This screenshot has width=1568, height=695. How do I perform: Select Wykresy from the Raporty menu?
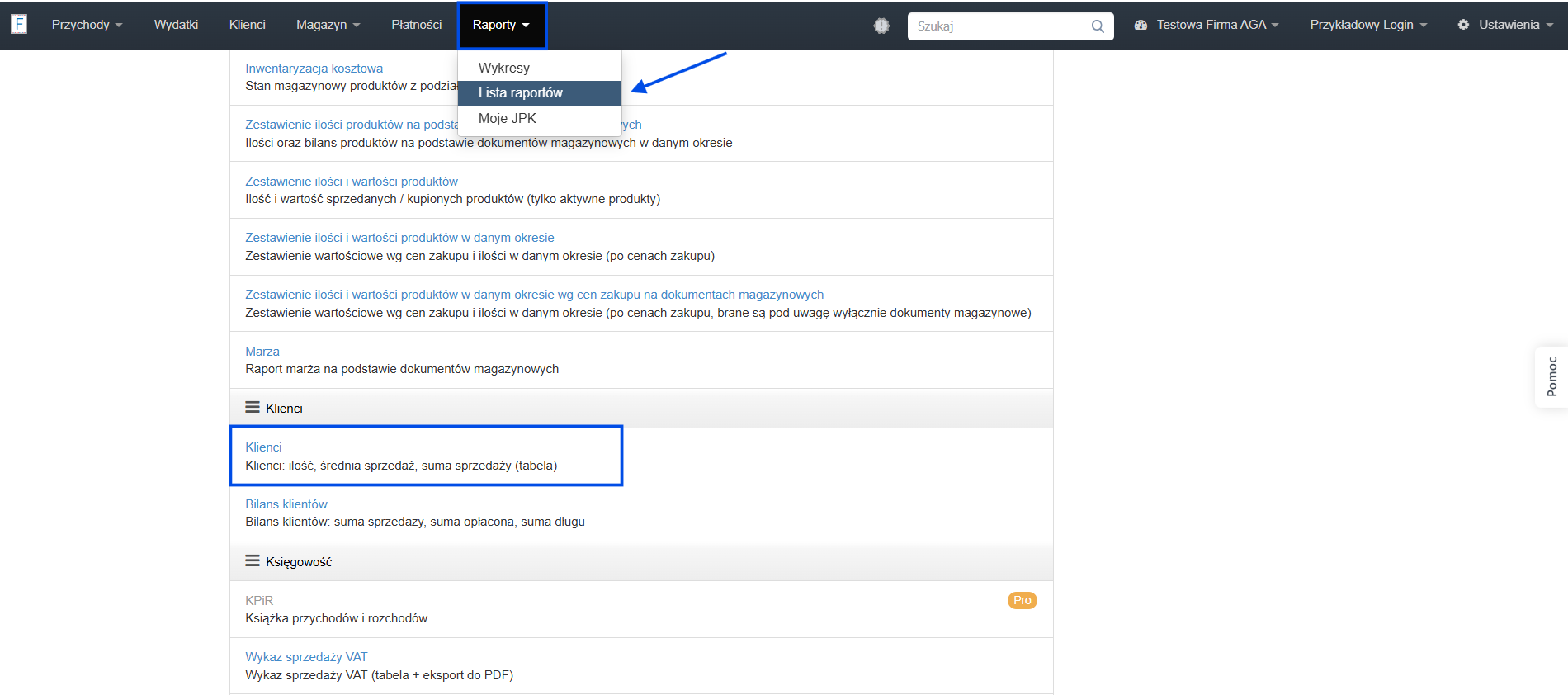point(539,68)
